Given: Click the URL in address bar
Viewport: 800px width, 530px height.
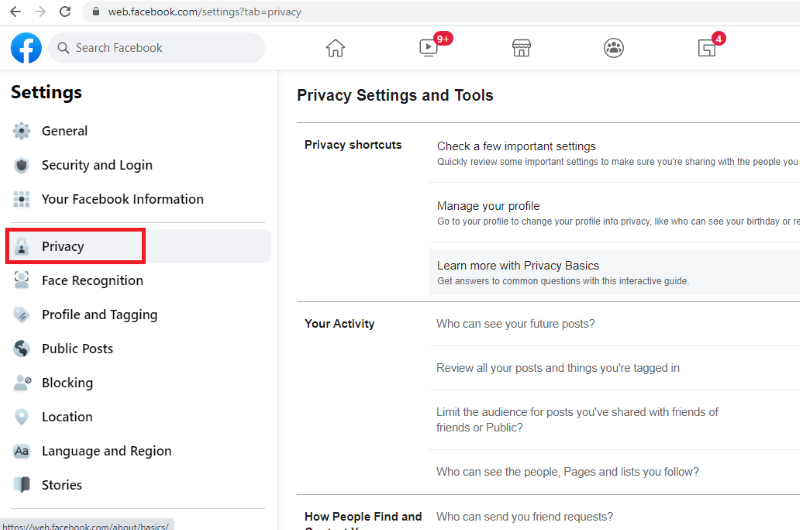Looking at the screenshot, I should tap(204, 11).
